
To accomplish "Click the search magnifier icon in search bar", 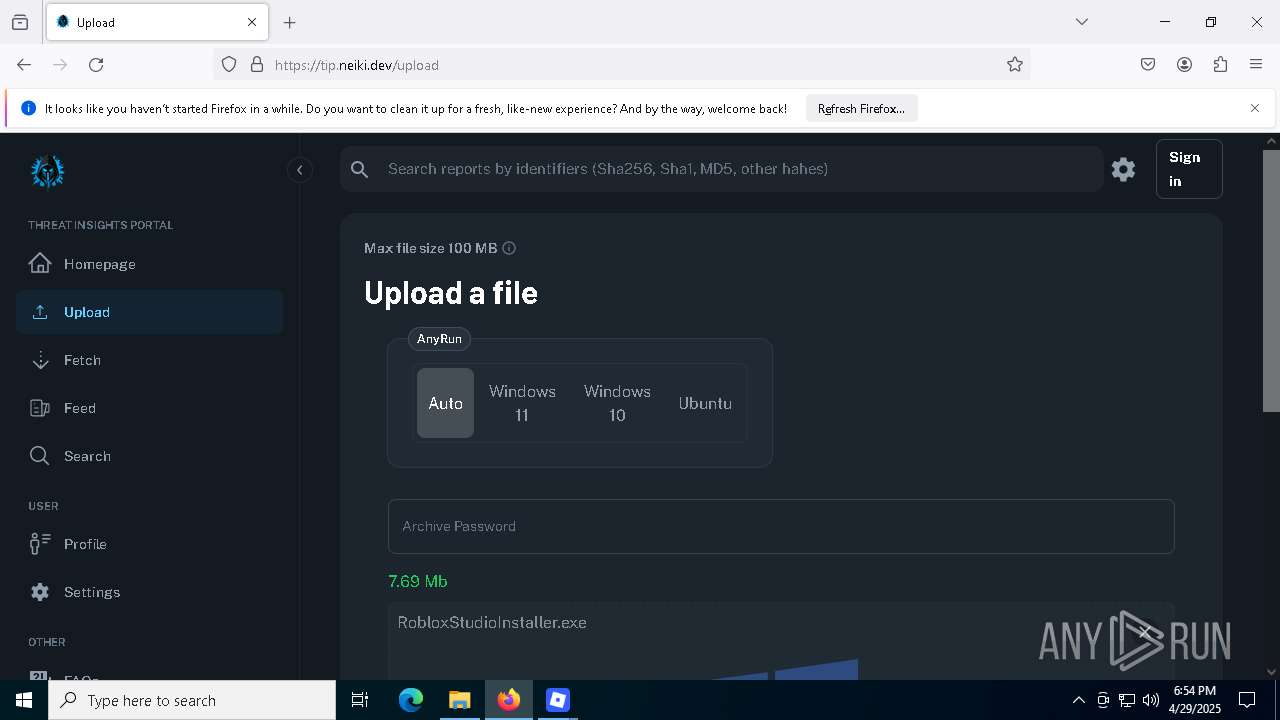I will [360, 170].
